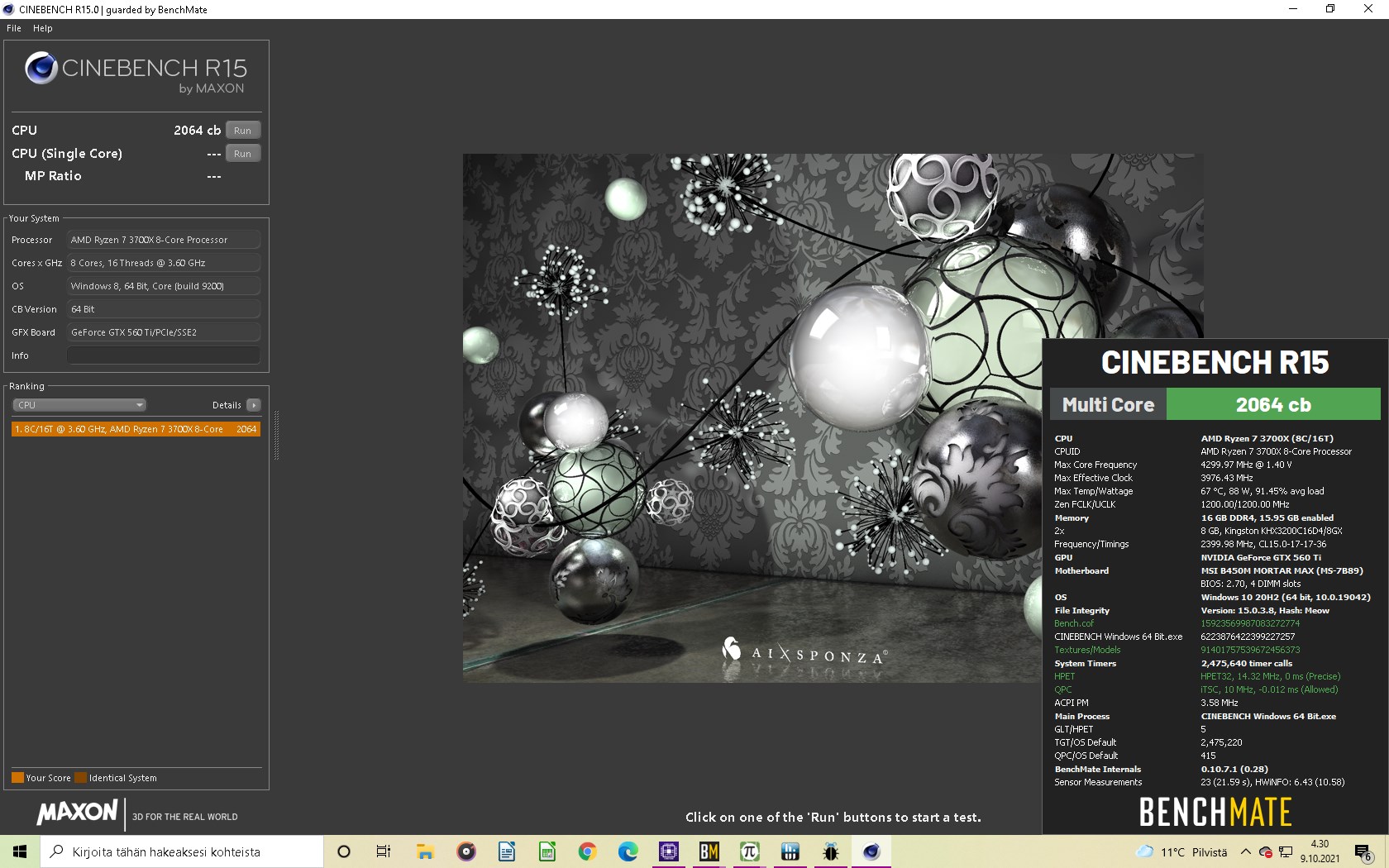
Task: Open the Windows Start menu
Action: point(20,851)
